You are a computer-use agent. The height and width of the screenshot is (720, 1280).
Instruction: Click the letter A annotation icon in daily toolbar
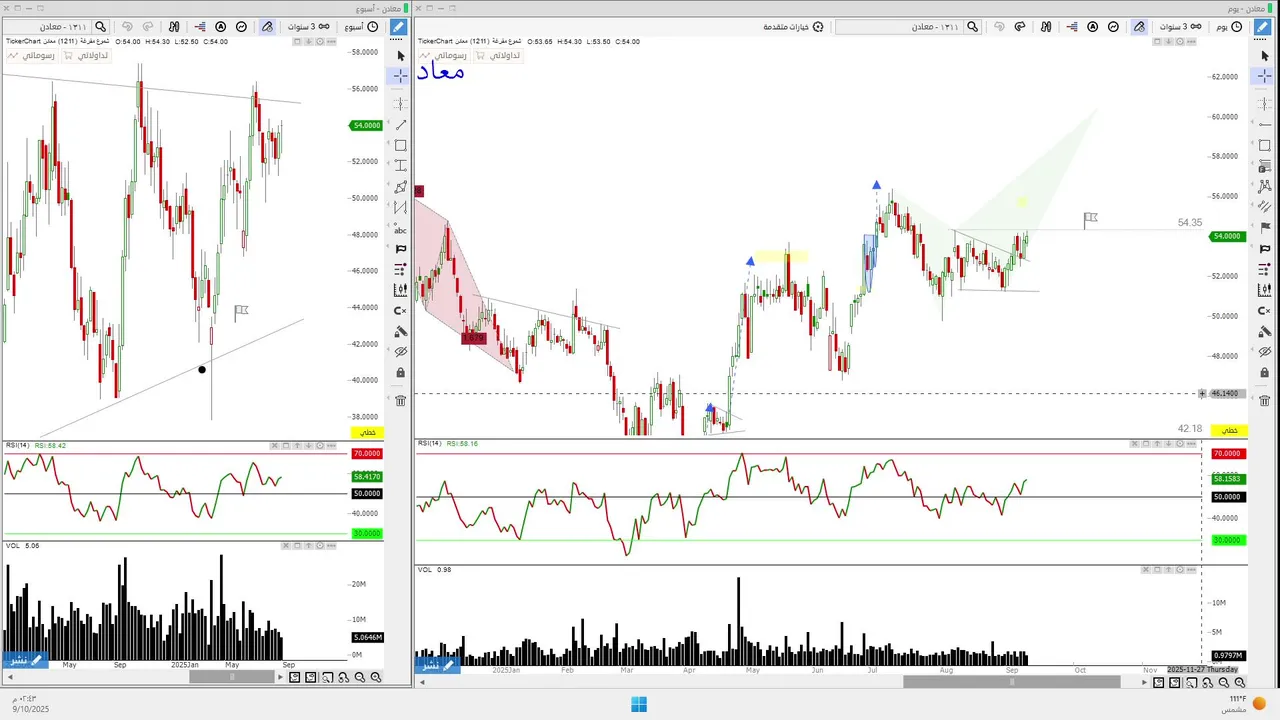tap(1092, 27)
